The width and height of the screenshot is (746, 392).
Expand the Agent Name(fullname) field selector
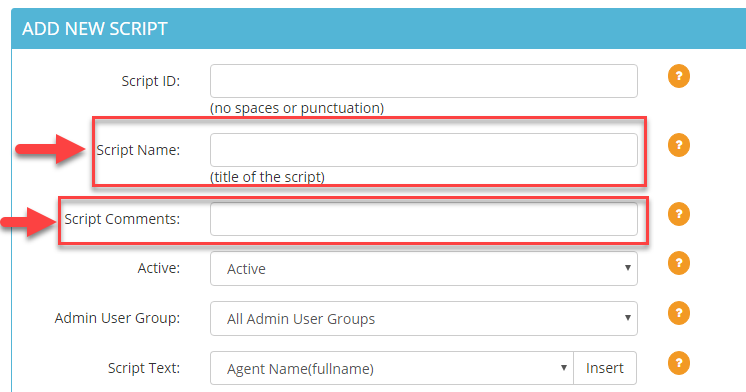392,368
